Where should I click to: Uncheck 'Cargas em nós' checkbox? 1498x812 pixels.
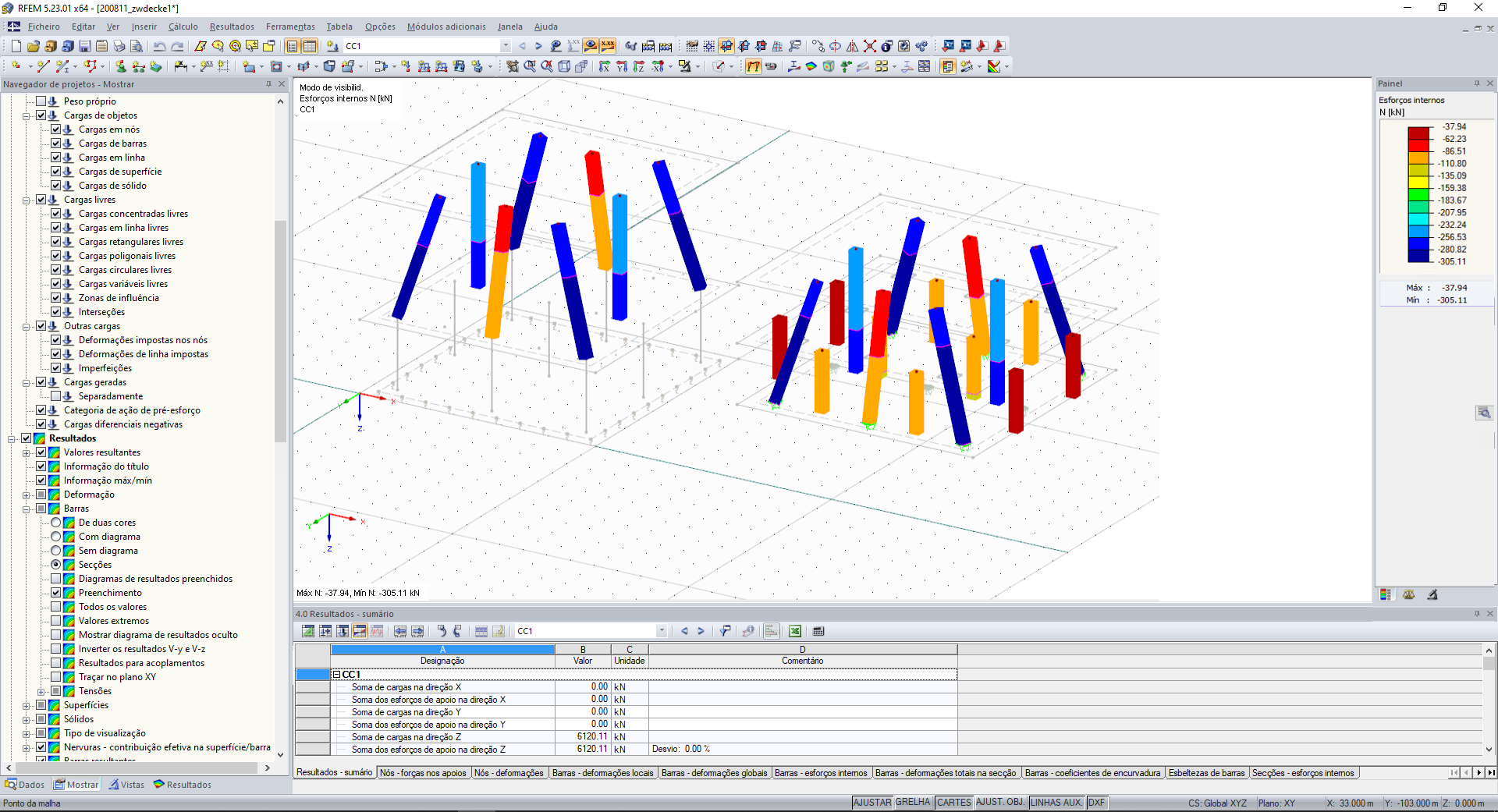56,129
